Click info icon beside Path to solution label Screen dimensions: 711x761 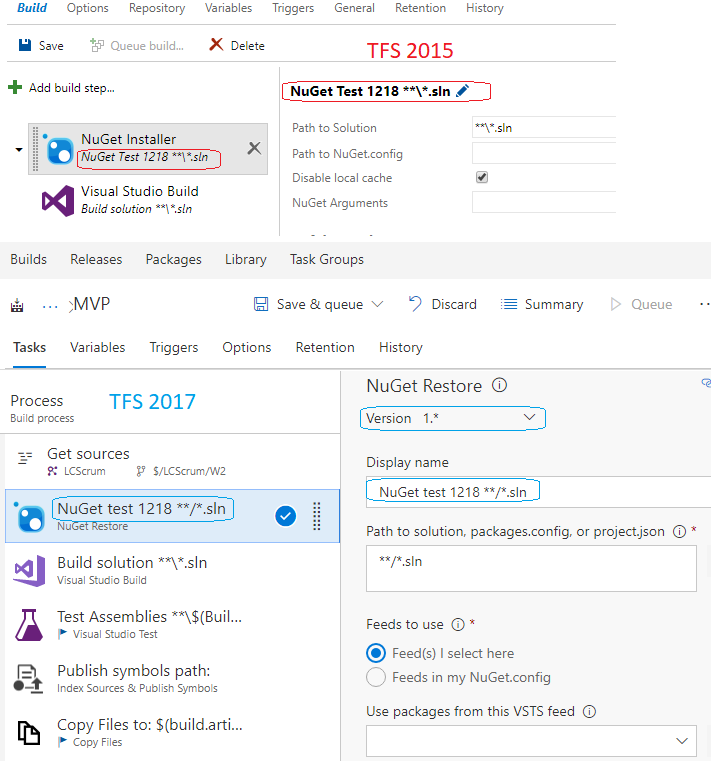click(x=679, y=531)
